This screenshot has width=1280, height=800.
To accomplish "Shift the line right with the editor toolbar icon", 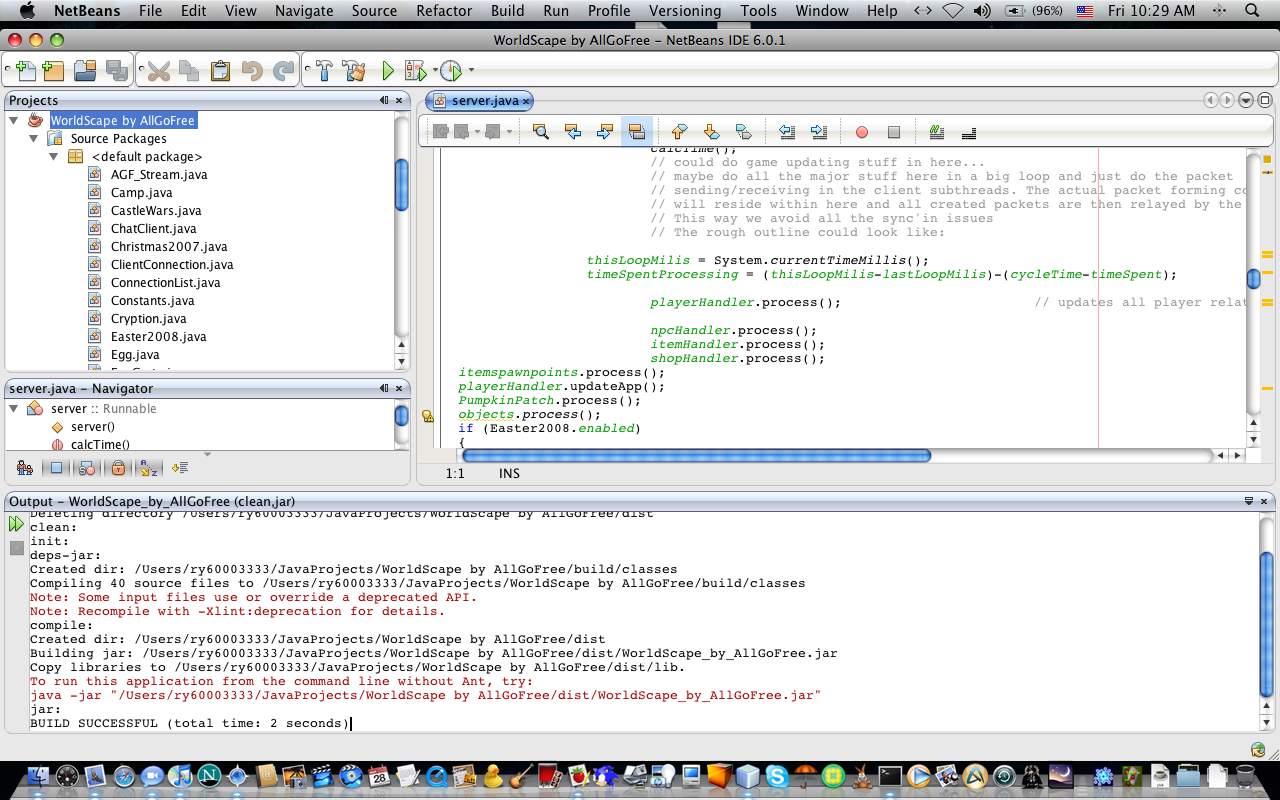I will [819, 131].
